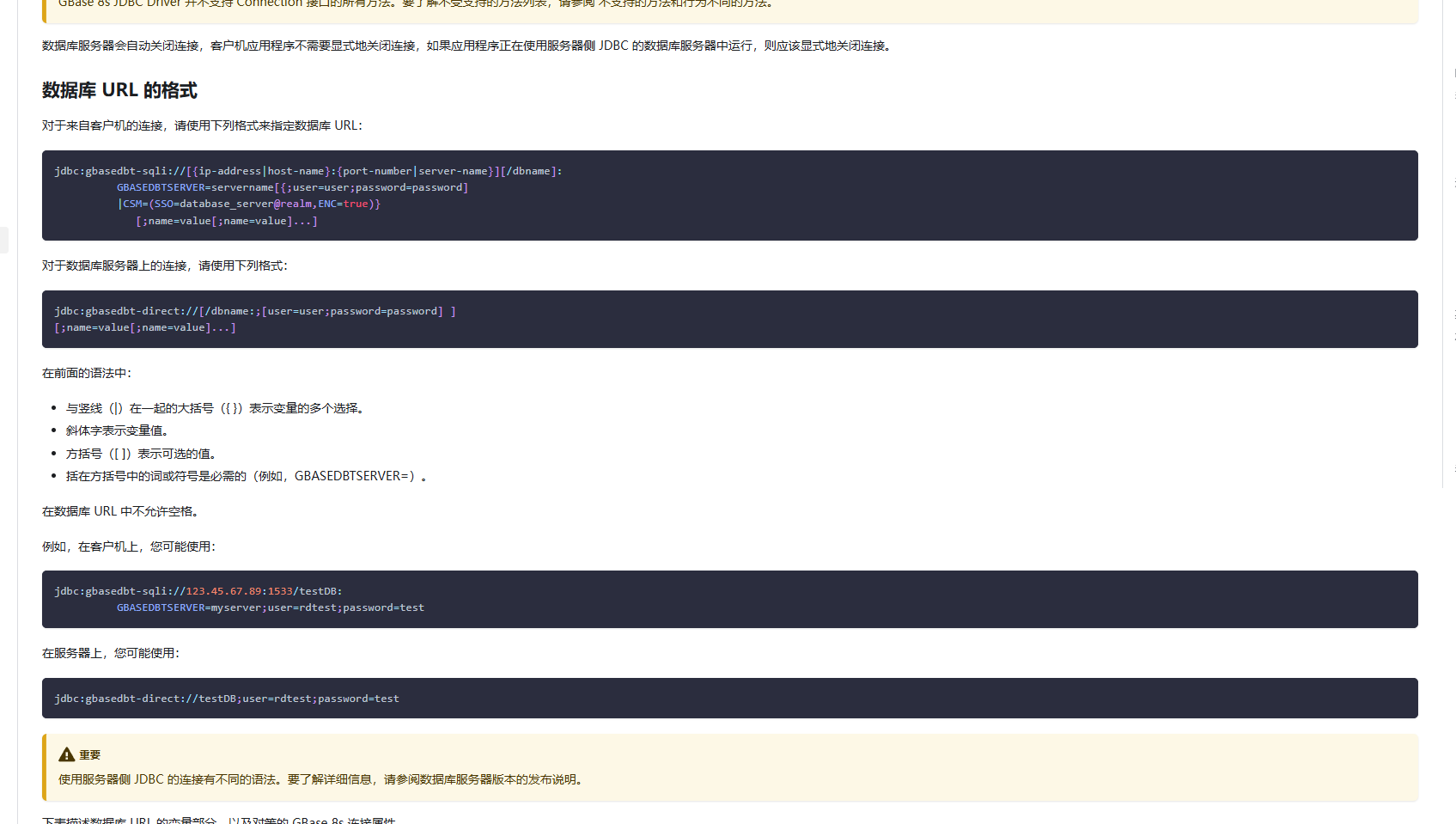This screenshot has width=1456, height=824.
Task: Click the line 例如，在客户机上，您可能使用
Action: (129, 546)
